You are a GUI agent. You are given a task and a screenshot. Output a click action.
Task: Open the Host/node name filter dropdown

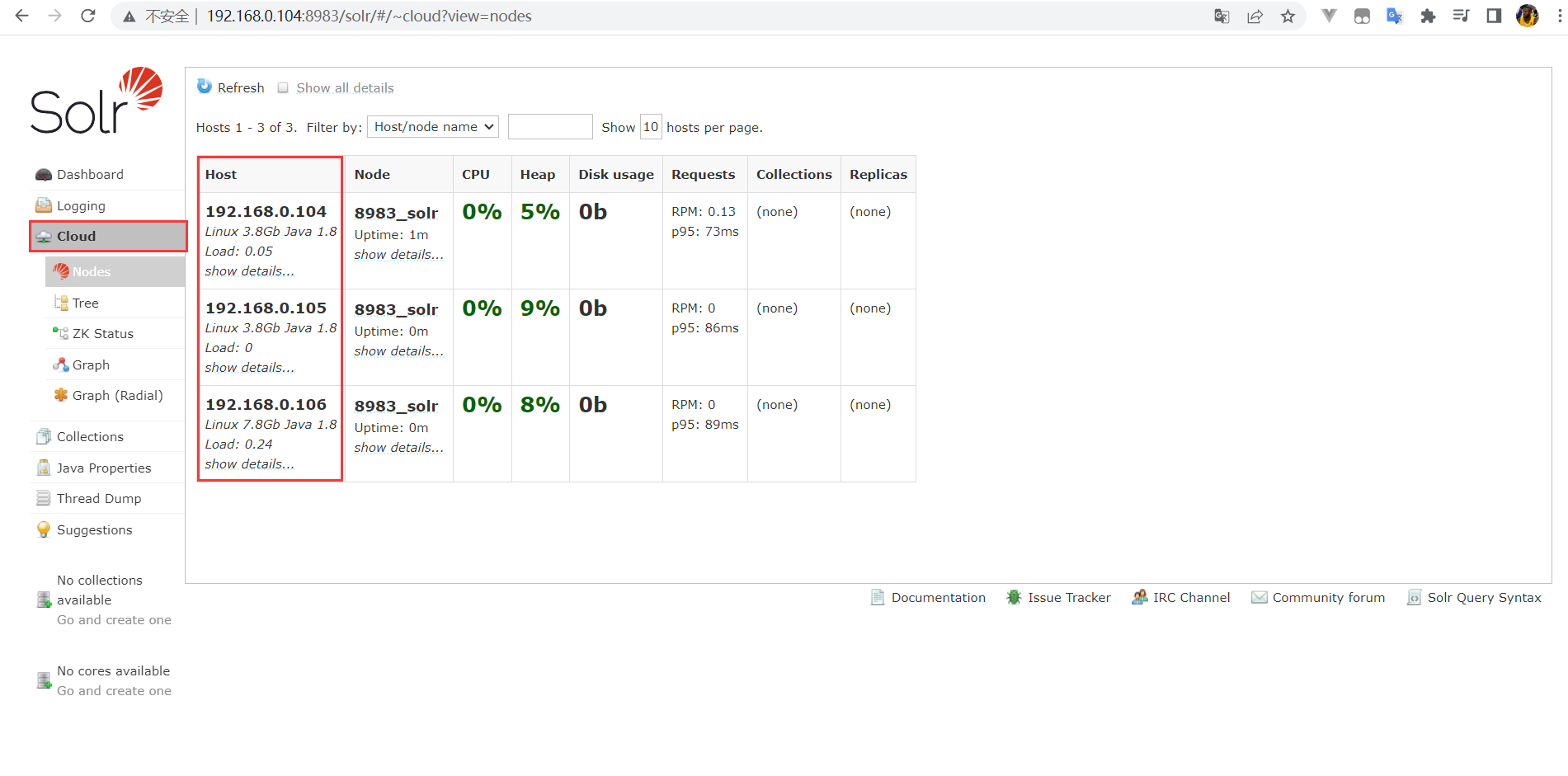pos(433,126)
